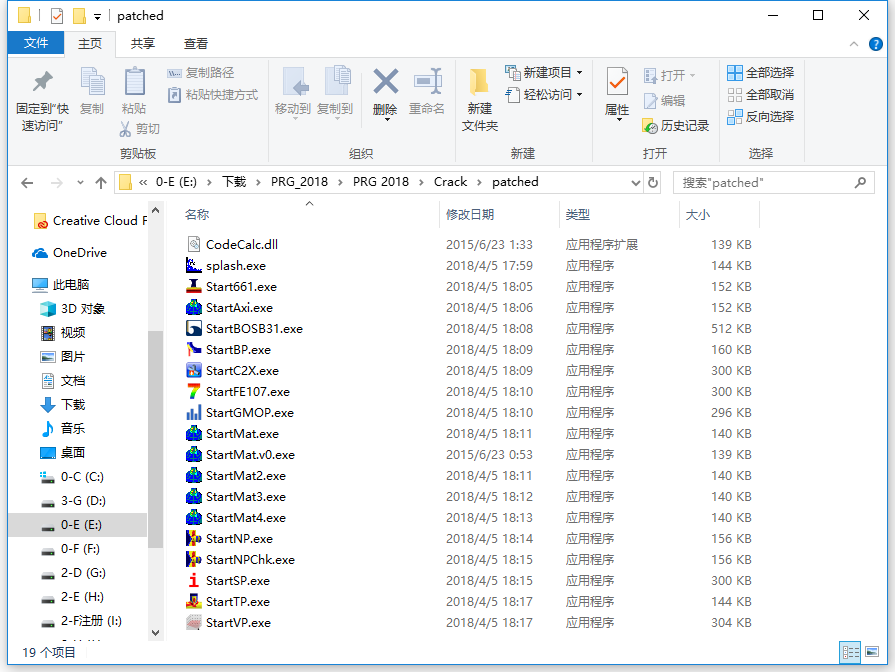This screenshot has height=672, width=895.
Task: Click the Copy path (复制路径) button
Action: (x=201, y=73)
